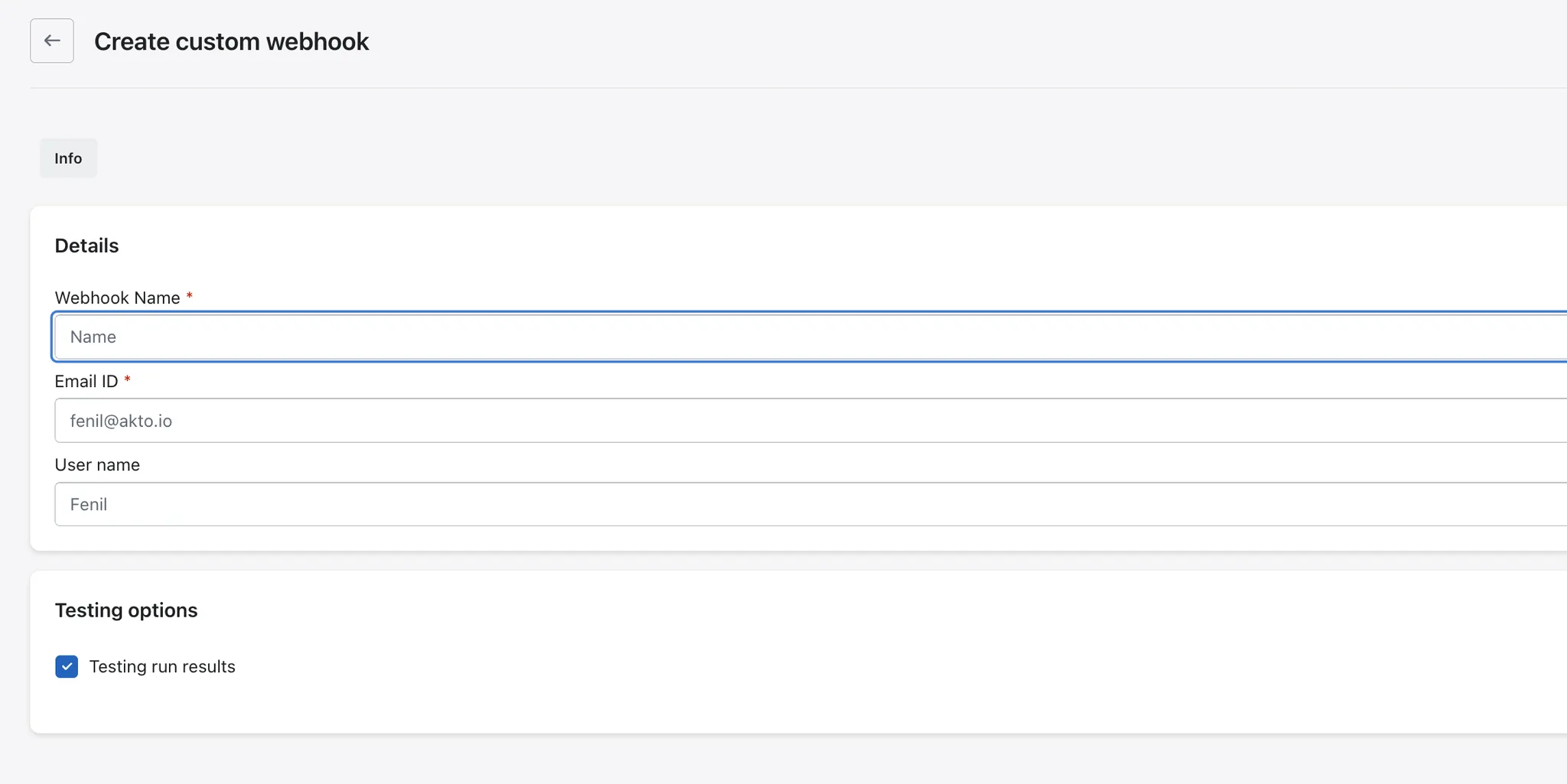Focus the Webhook Name input field
Image resolution: width=1567 pixels, height=784 pixels.
tap(765, 337)
